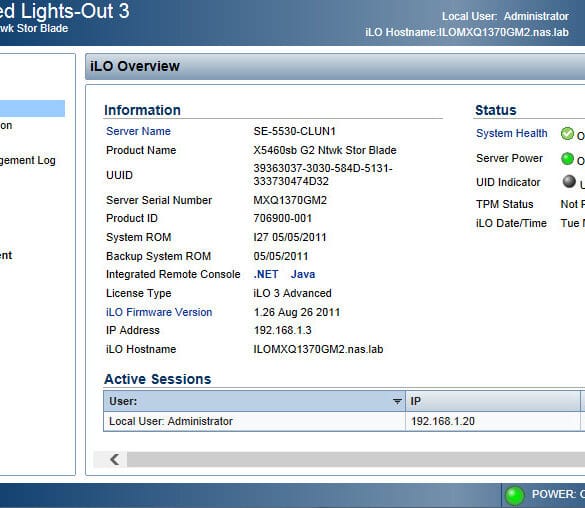This screenshot has width=585, height=508.
Task: Click the UID Indicator label
Action: (508, 182)
